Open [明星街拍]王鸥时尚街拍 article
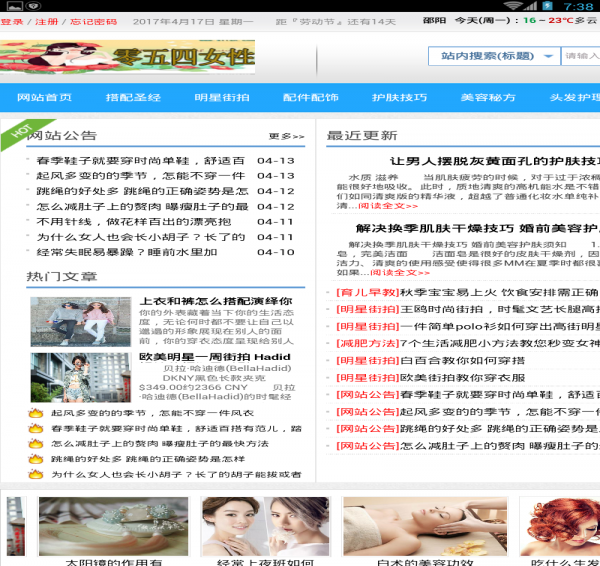Image resolution: width=600 pixels, height=566 pixels. click(x=468, y=310)
